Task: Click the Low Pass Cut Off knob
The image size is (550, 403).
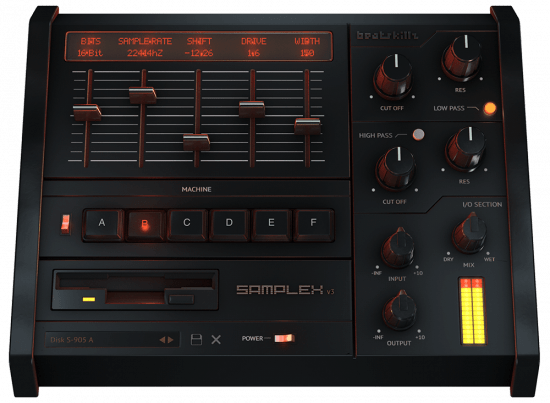Action: click(393, 77)
